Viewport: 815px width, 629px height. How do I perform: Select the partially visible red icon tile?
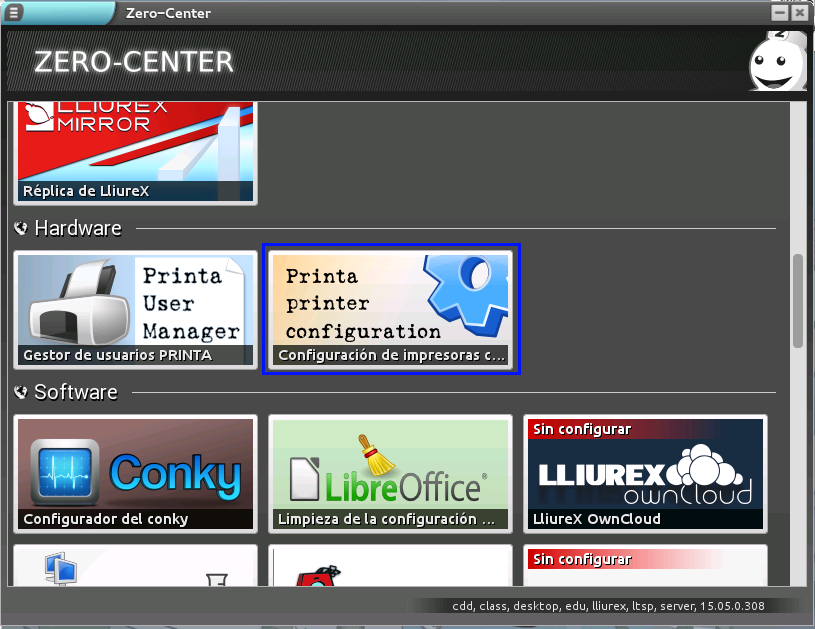391,566
